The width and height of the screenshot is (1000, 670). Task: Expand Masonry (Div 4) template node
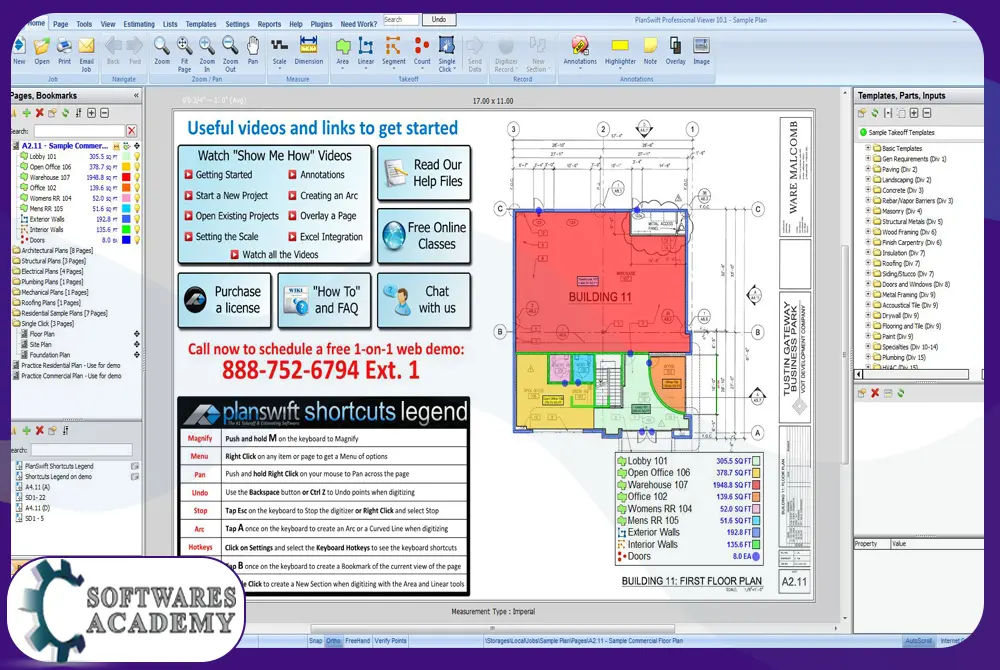pyautogui.click(x=868, y=211)
